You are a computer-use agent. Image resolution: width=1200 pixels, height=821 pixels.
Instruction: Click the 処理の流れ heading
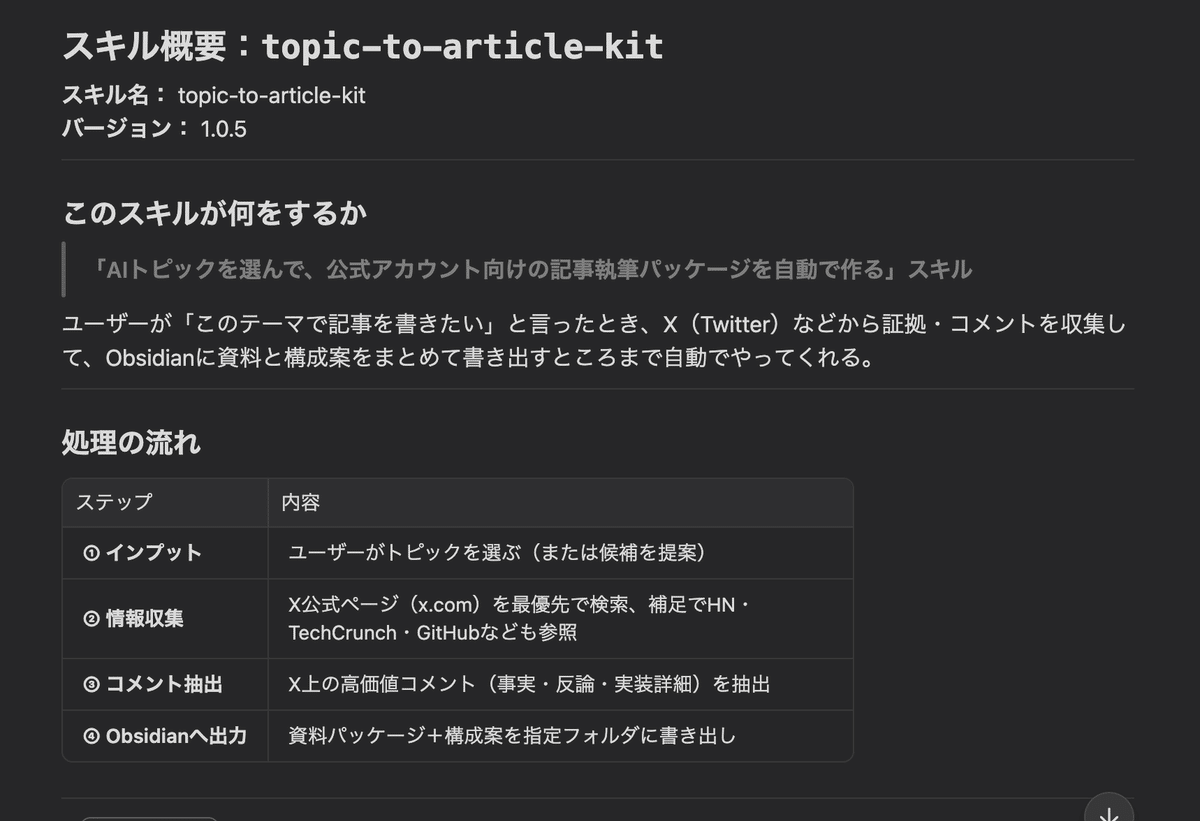click(x=131, y=442)
